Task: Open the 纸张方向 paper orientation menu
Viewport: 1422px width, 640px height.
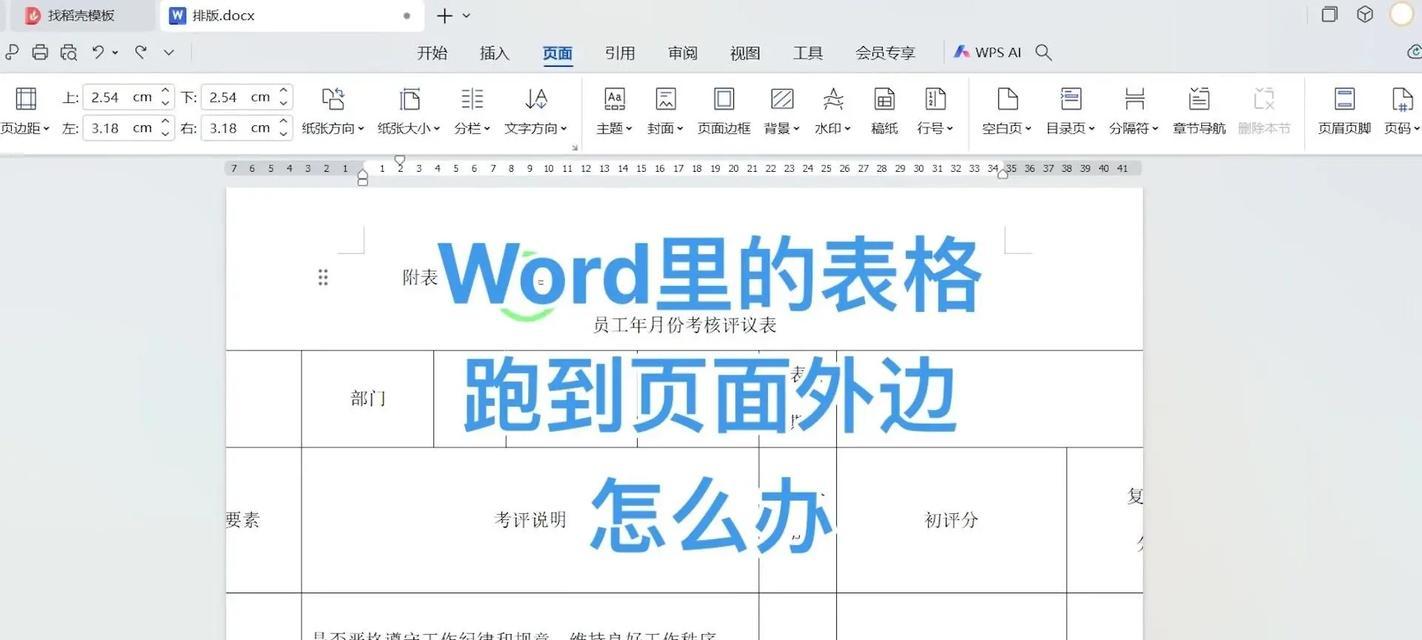Action: click(x=333, y=111)
